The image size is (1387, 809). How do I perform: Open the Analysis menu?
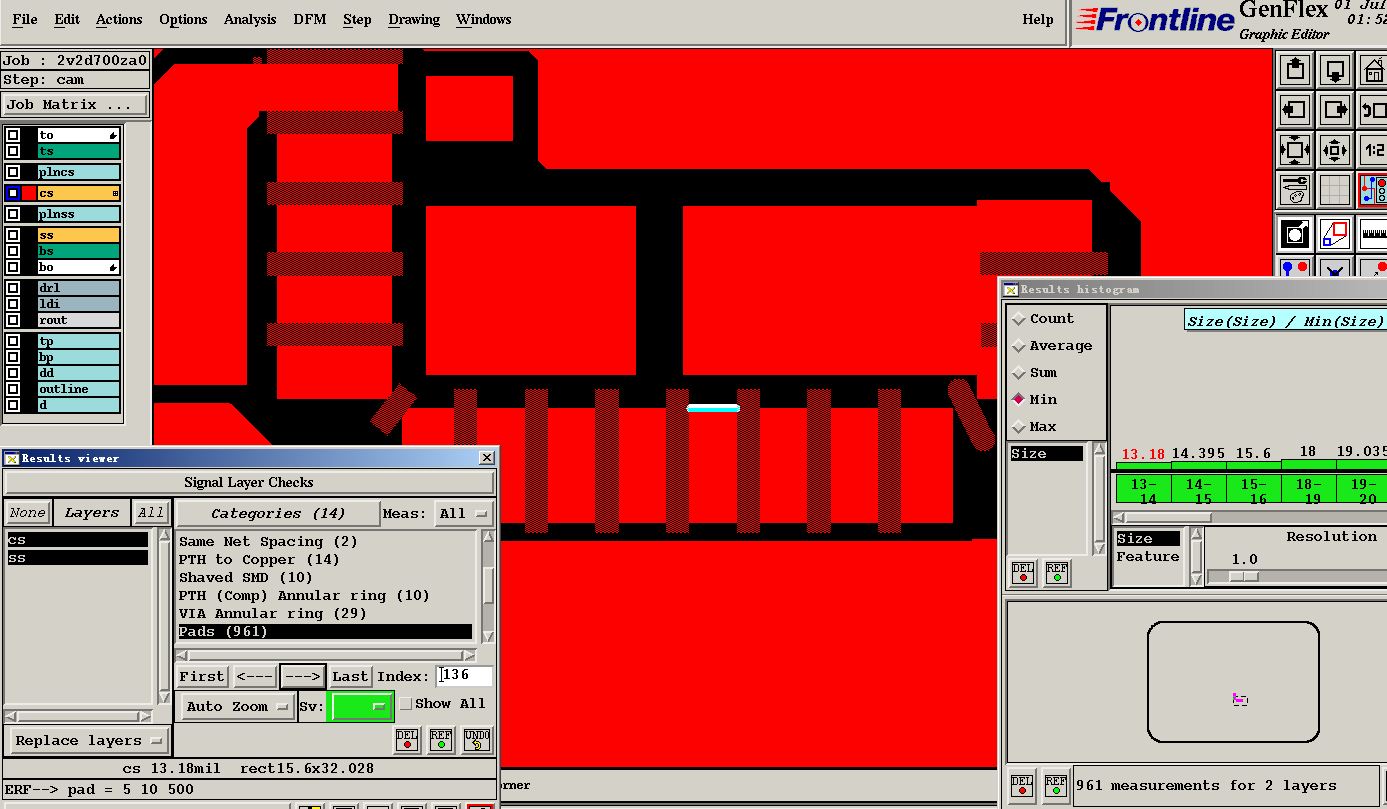[250, 19]
